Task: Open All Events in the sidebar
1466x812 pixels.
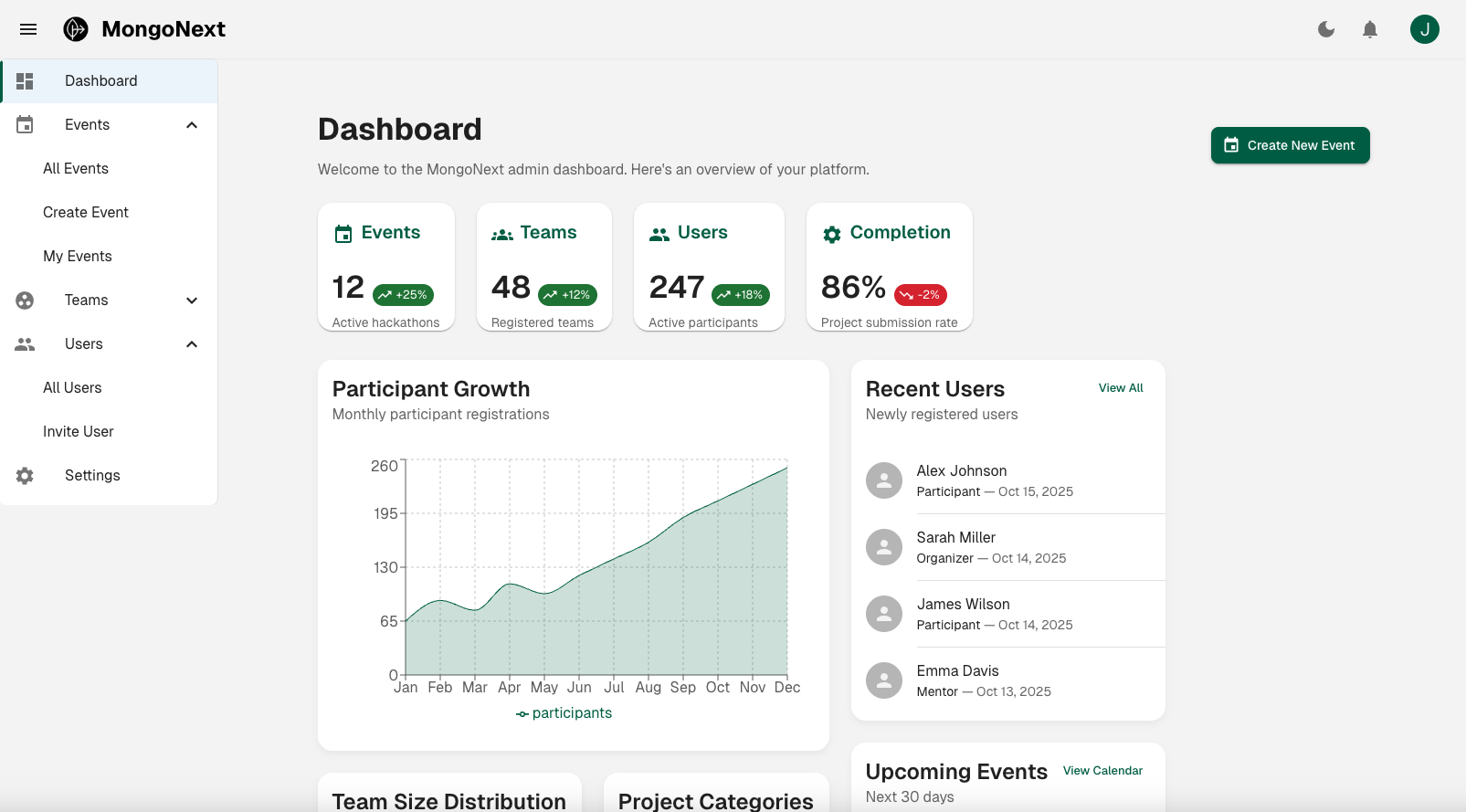Action: 76,169
